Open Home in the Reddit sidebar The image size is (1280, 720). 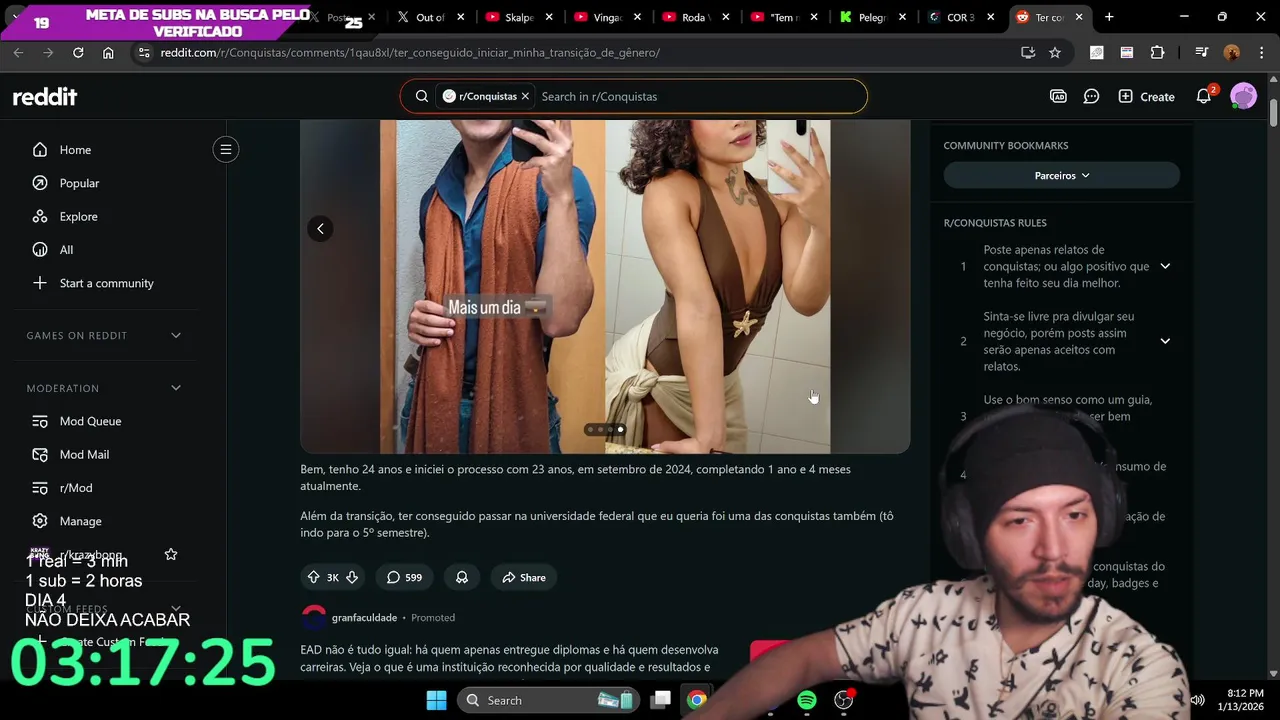75,150
